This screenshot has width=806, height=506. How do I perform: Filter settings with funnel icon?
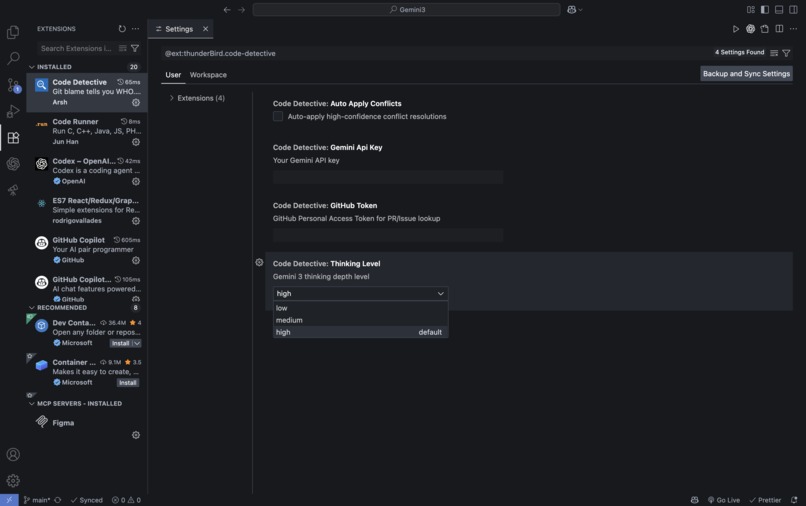click(x=786, y=53)
